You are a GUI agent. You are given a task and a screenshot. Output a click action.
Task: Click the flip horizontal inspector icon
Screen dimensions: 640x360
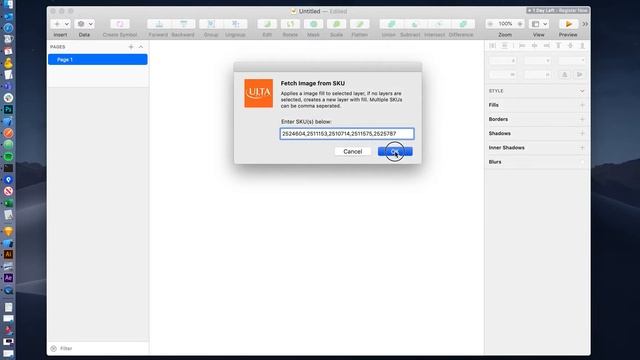pyautogui.click(x=564, y=75)
